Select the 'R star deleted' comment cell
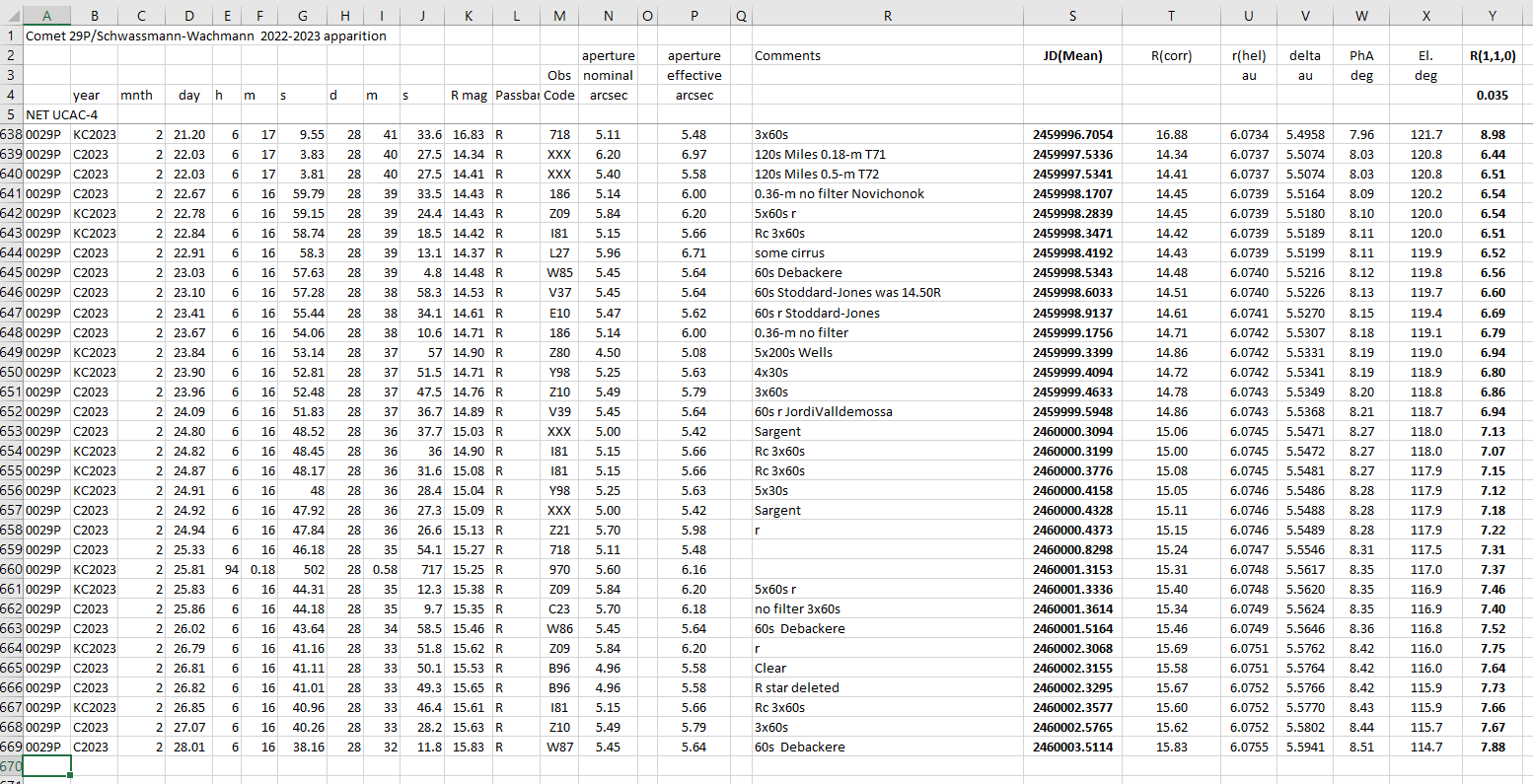 (887, 687)
